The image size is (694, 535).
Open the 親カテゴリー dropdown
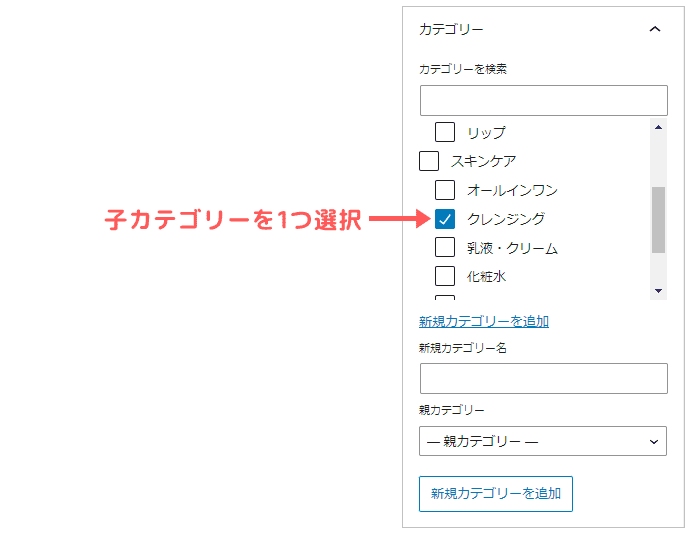tap(543, 441)
